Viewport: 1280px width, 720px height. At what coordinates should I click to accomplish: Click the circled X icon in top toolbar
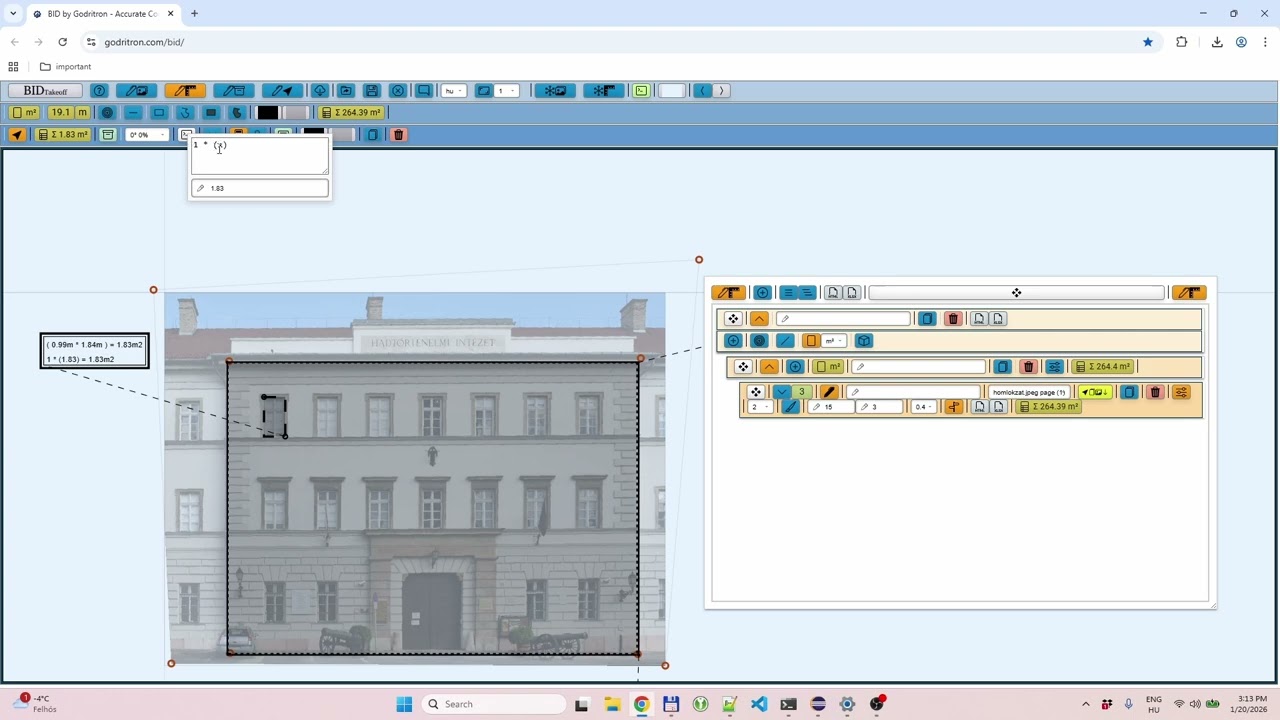pyautogui.click(x=398, y=91)
